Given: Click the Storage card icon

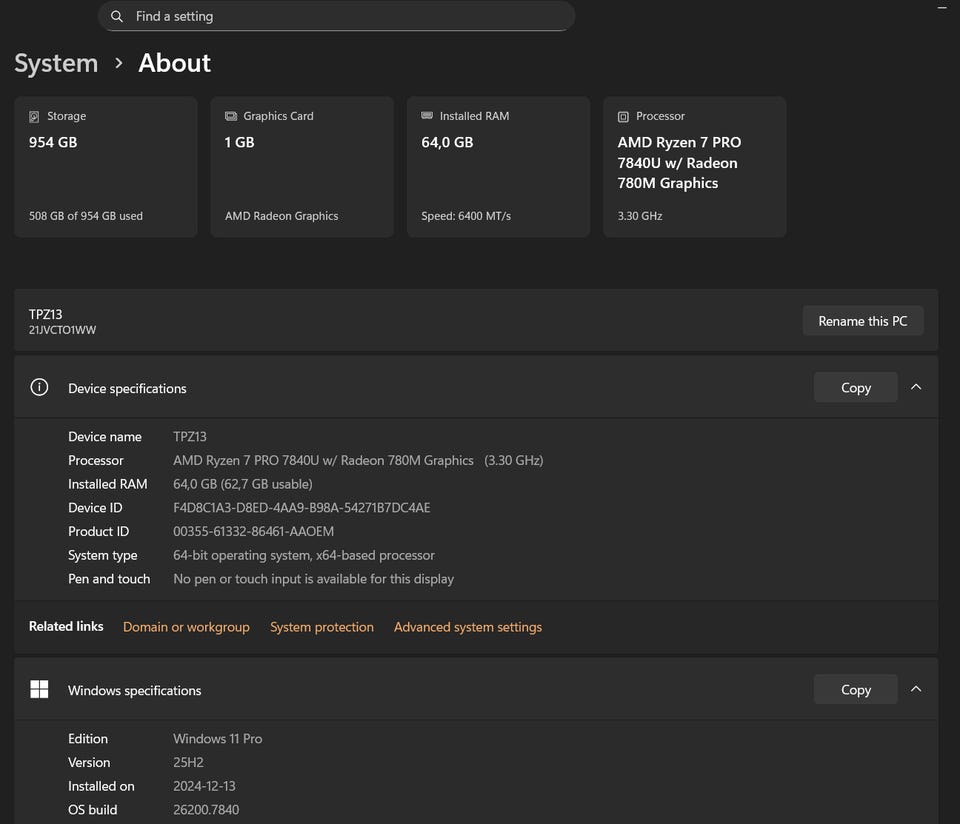Looking at the screenshot, I should [35, 117].
